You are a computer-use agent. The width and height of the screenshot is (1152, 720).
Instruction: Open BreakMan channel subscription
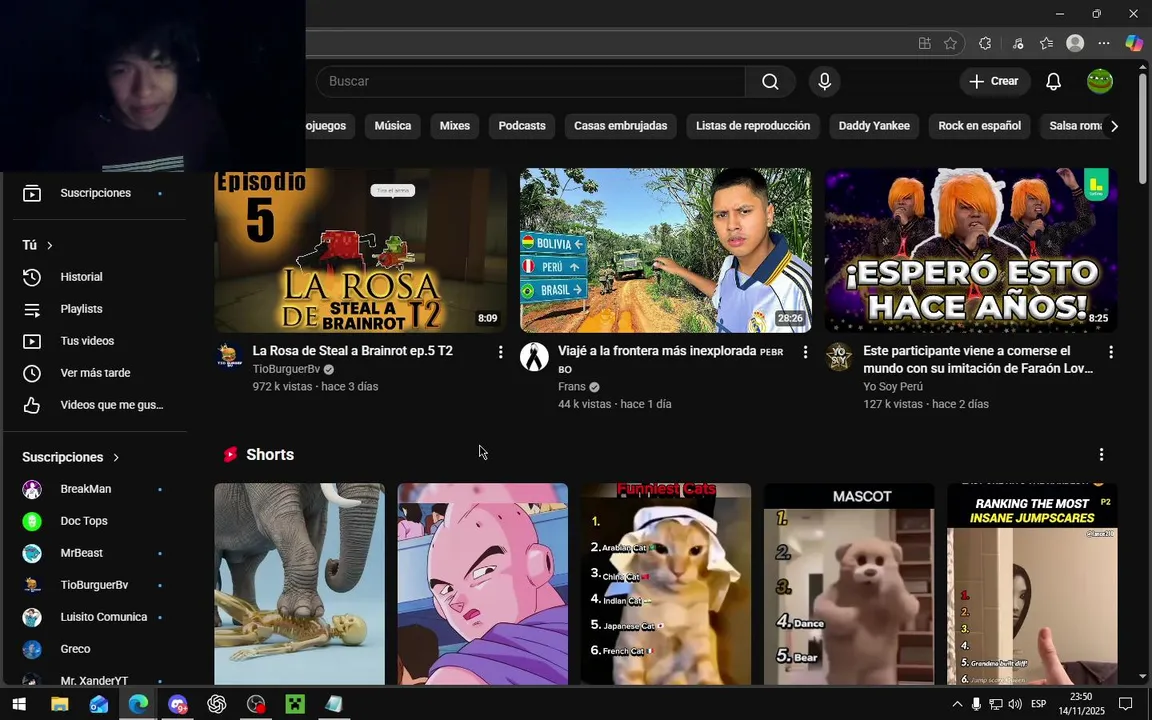tap(96, 489)
